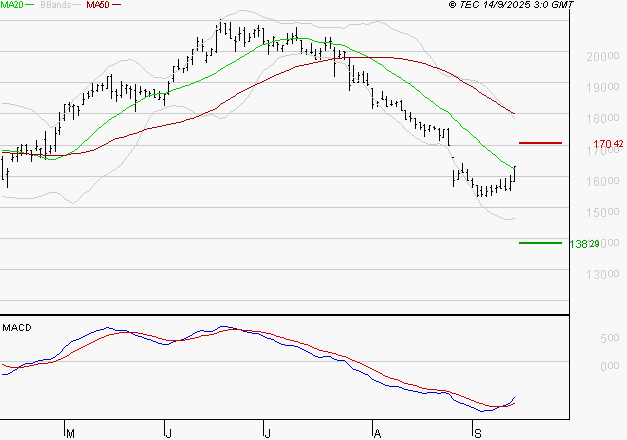The height and width of the screenshot is (440, 627).
Task: Click the MA50 legend label
Action: click(98, 5)
